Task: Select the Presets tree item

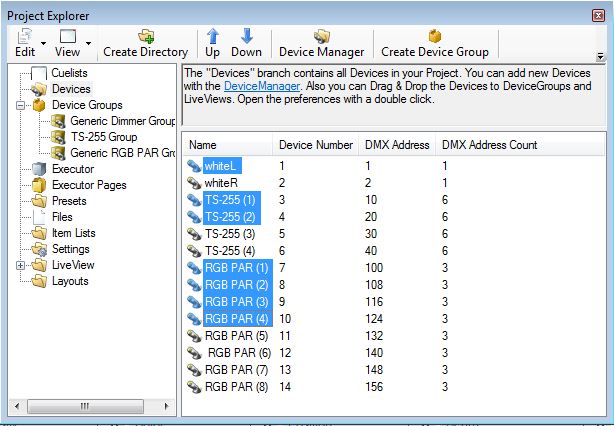Action: [x=69, y=201]
